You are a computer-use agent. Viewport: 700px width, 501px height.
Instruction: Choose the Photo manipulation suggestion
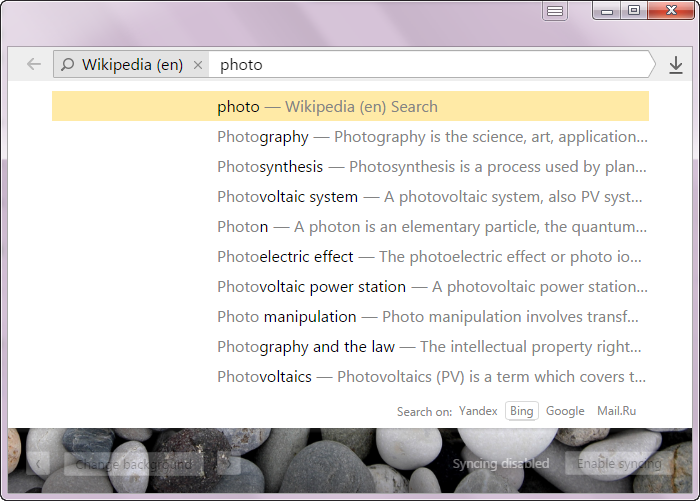coord(350,316)
